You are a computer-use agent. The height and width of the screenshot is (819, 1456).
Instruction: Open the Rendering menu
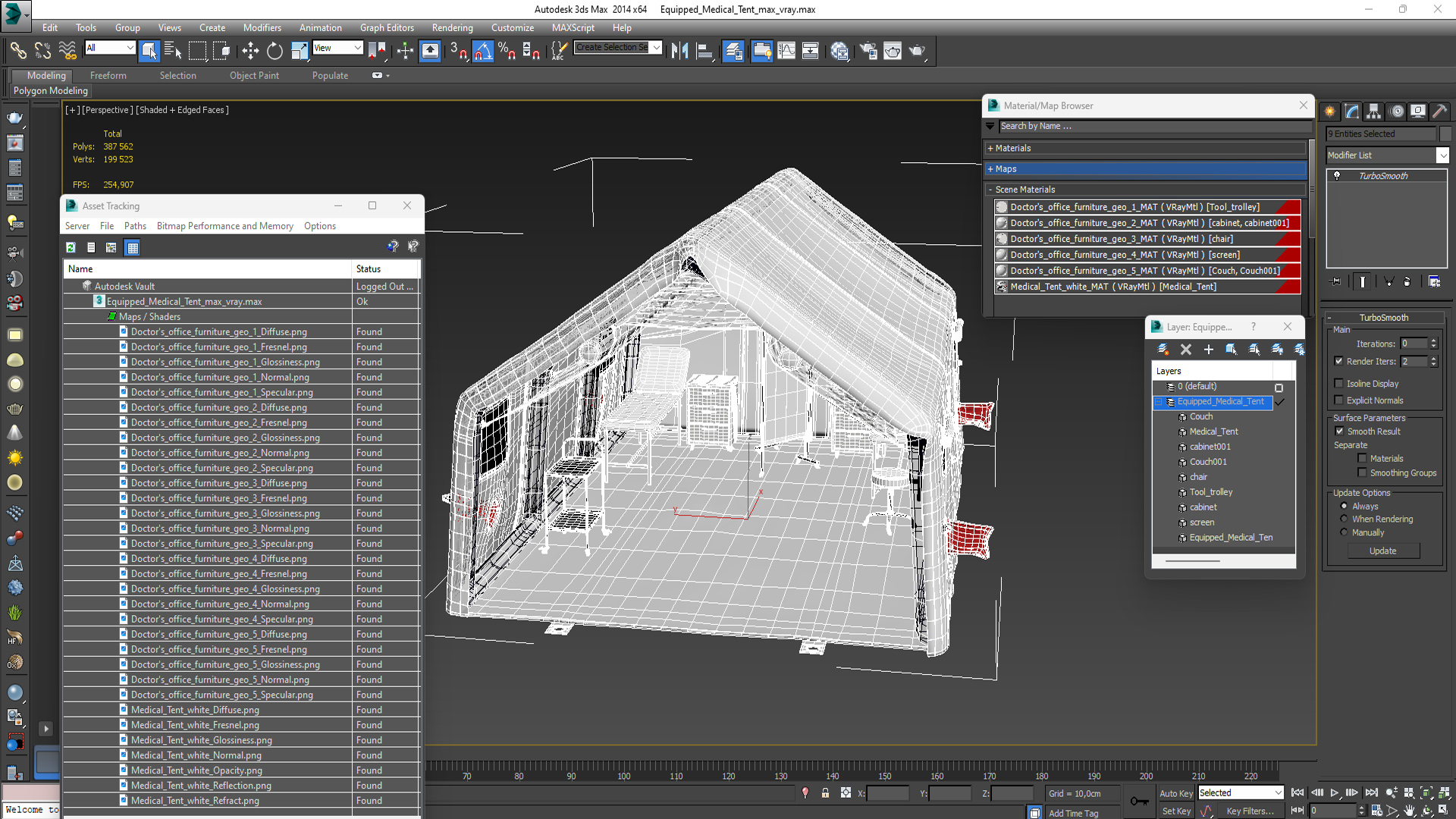tap(452, 28)
